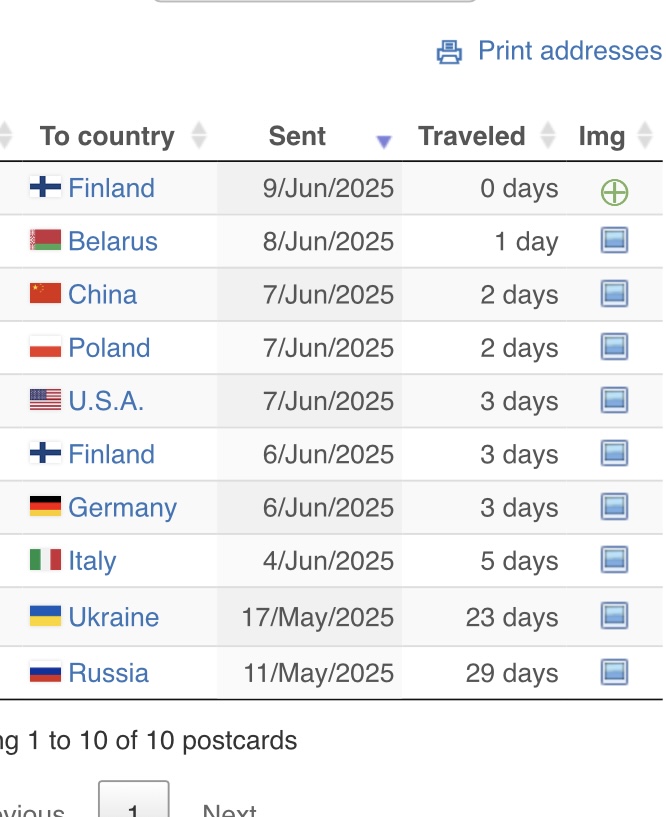Click the Next pagination button

[229, 811]
